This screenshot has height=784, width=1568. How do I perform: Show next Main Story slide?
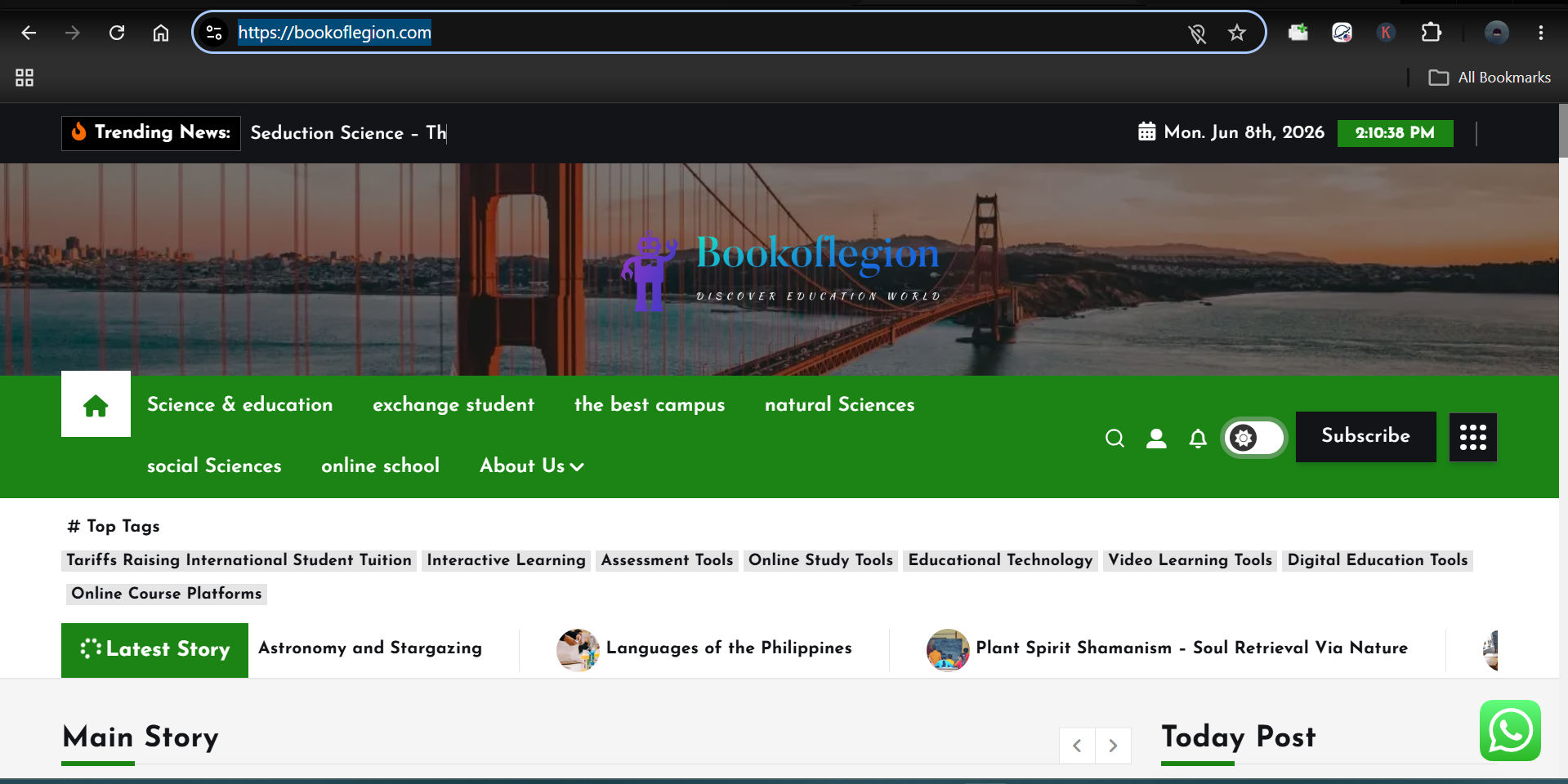point(1113,745)
